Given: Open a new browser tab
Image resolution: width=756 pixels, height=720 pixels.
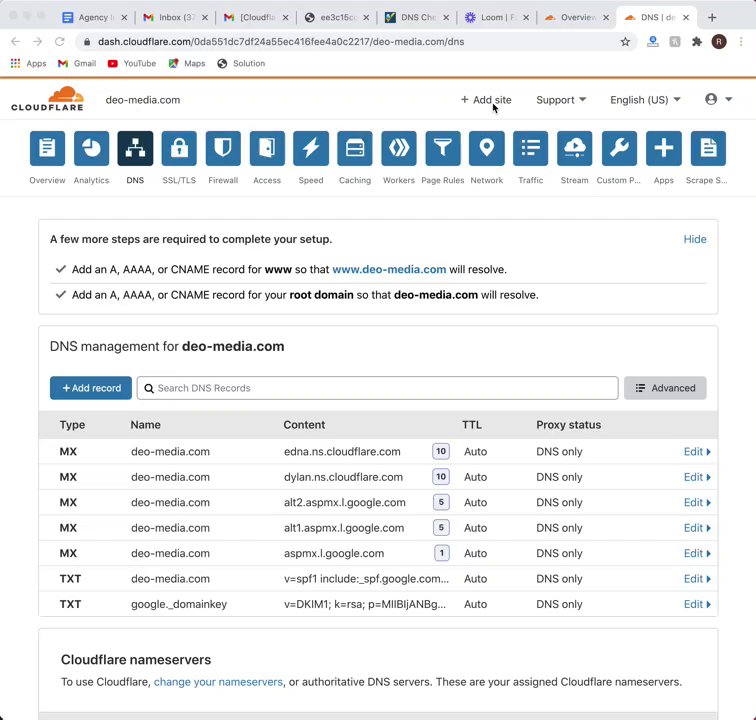Looking at the screenshot, I should (712, 17).
